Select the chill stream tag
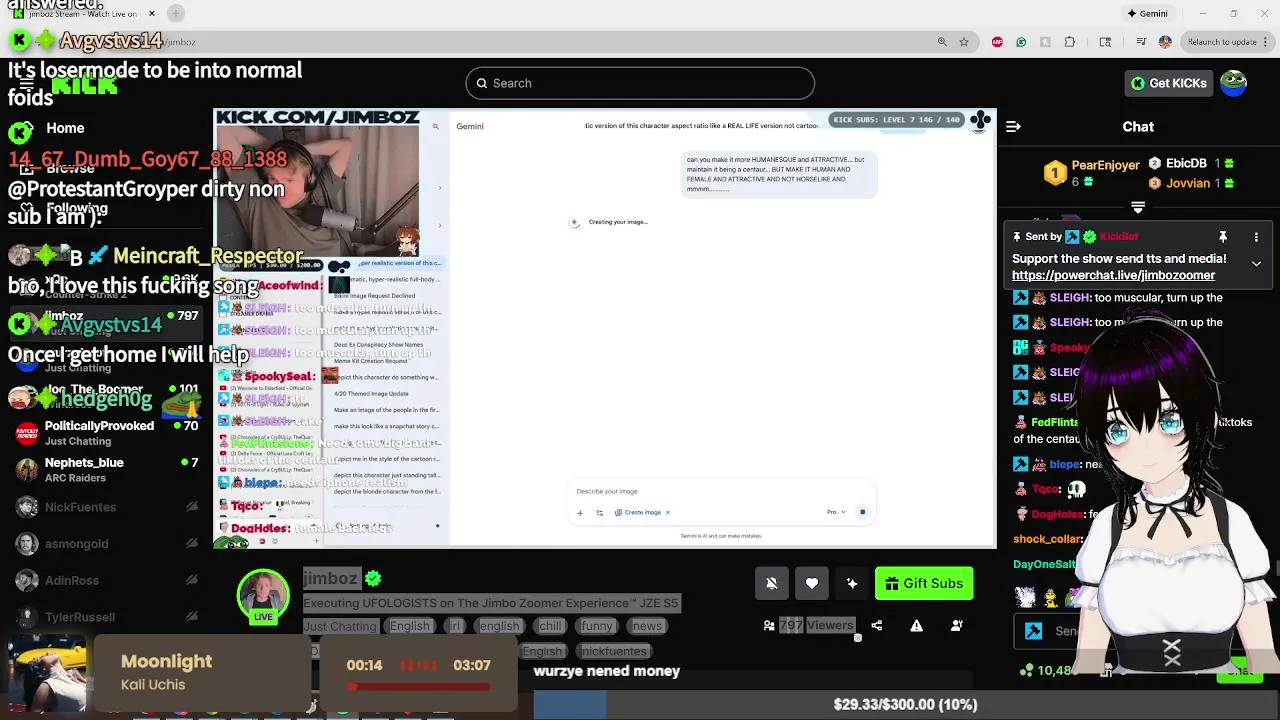1280x720 pixels. 550,626
